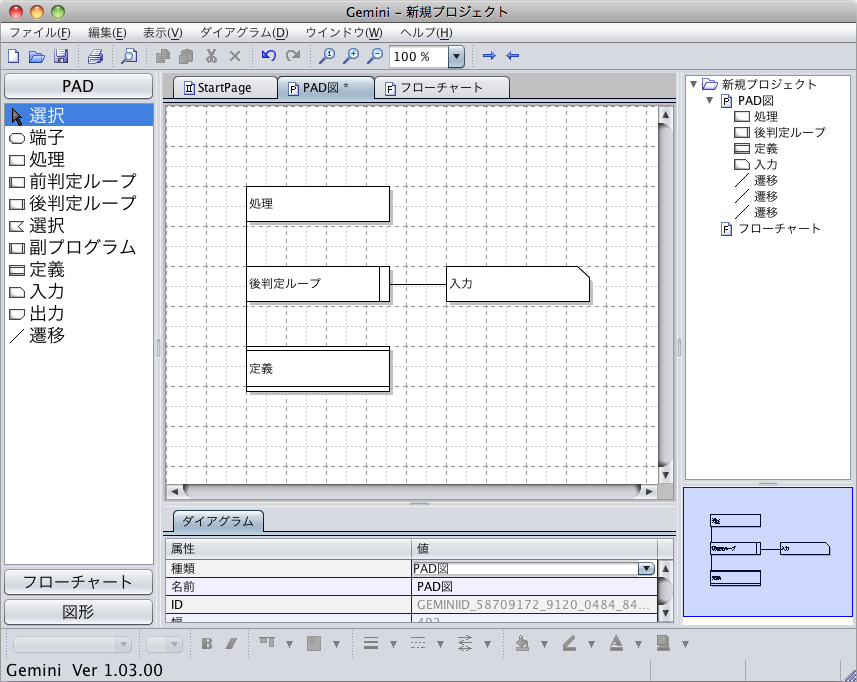Screen dimensions: 857x682
Task: Click the blue left arrow icon
Action: 513,56
